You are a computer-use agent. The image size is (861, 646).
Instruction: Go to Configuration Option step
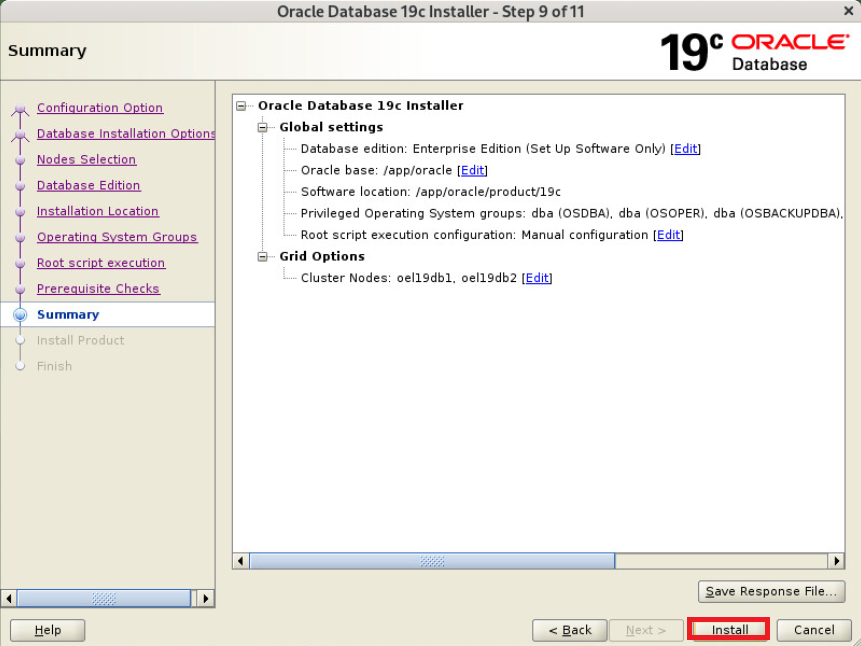tap(100, 108)
